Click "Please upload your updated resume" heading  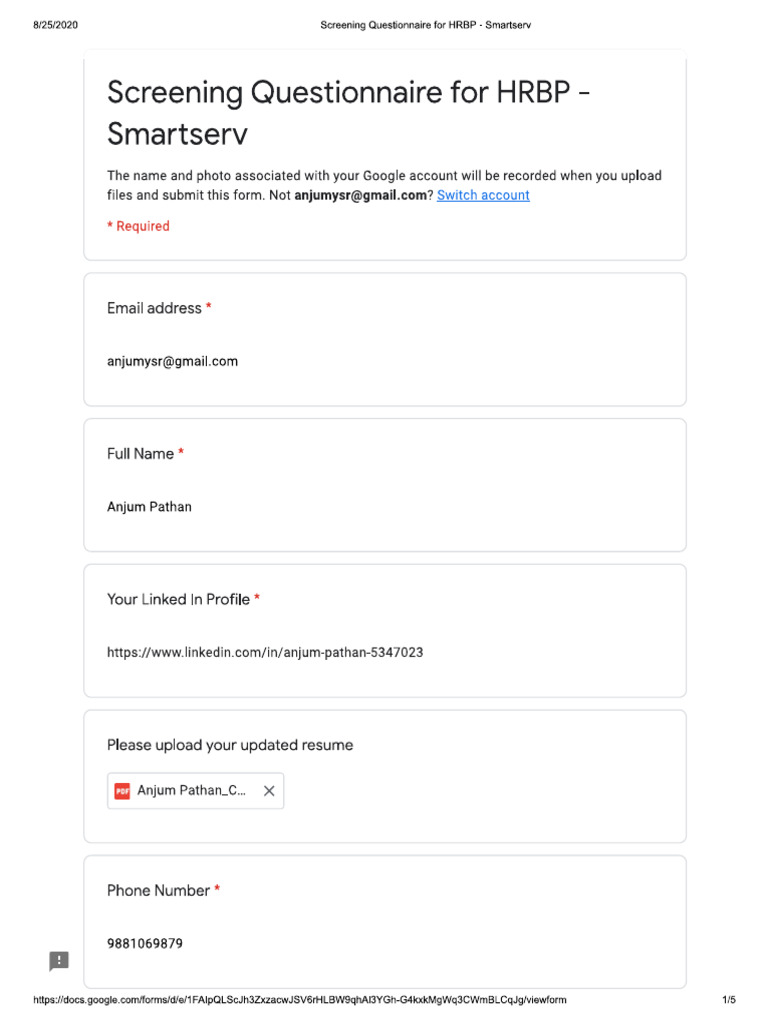click(x=230, y=745)
